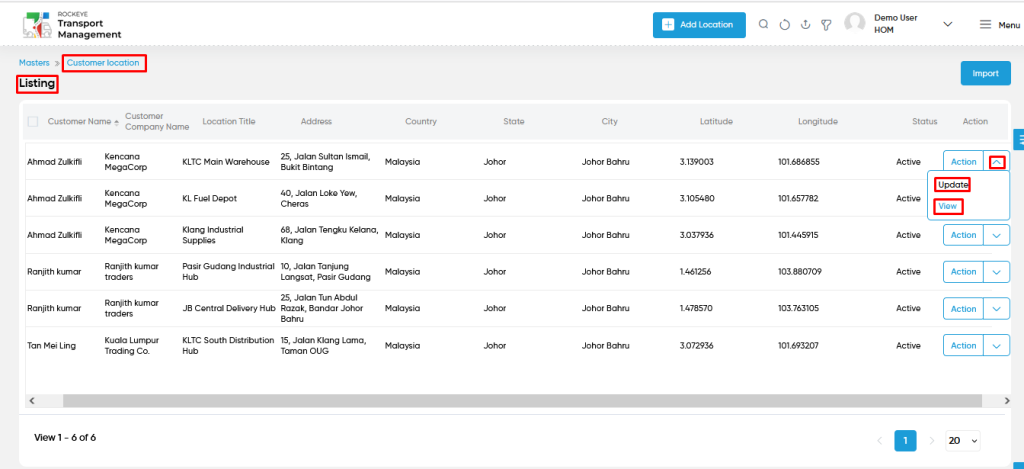Click the KL Fuel Depot location title cell

[x=210, y=198]
